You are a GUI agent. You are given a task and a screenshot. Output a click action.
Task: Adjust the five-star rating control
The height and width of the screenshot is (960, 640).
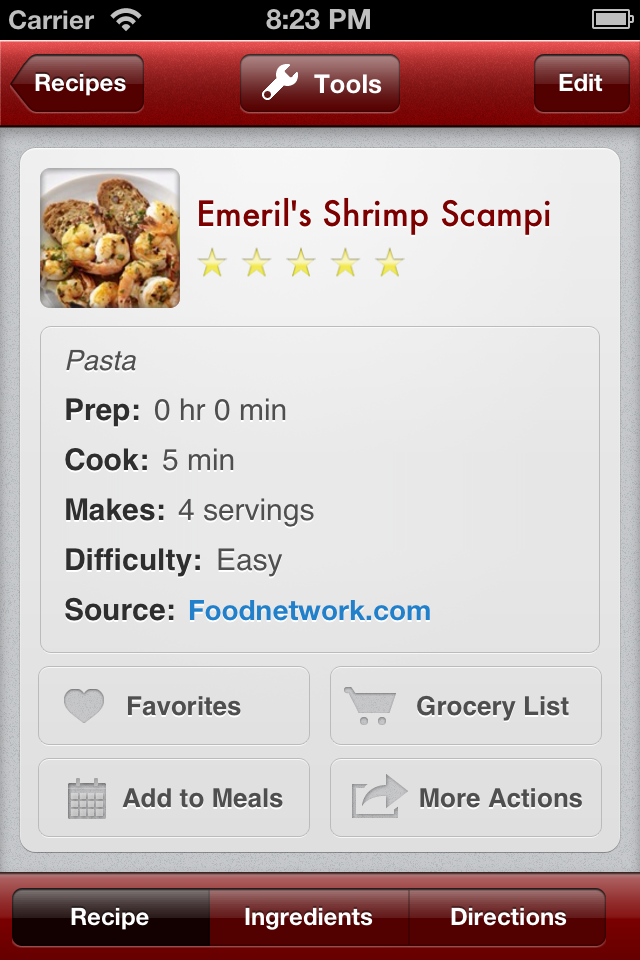click(x=299, y=262)
